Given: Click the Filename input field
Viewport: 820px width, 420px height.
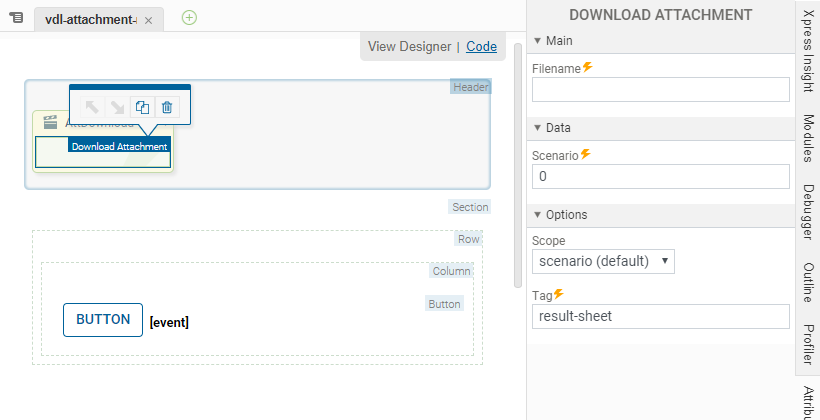Looking at the screenshot, I should (660, 89).
